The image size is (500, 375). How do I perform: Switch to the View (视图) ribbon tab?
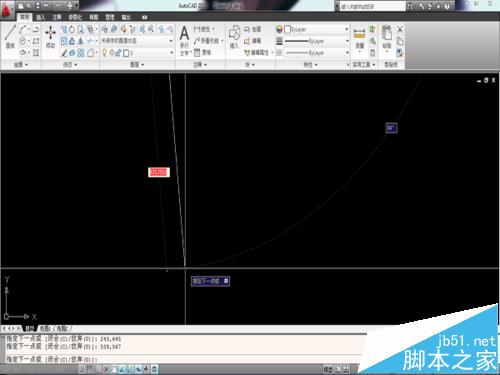pos(94,17)
